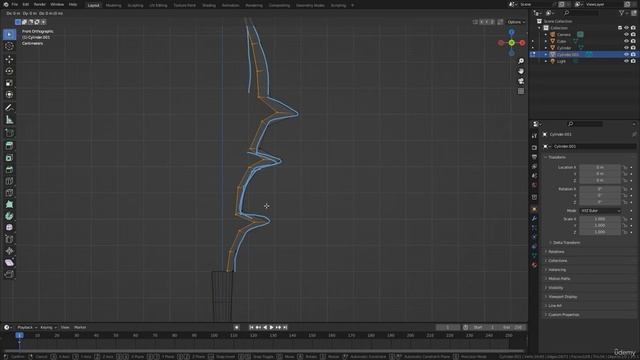The image size is (640, 360).
Task: Switch to the UV Editing workspace tab
Action: click(x=158, y=5)
